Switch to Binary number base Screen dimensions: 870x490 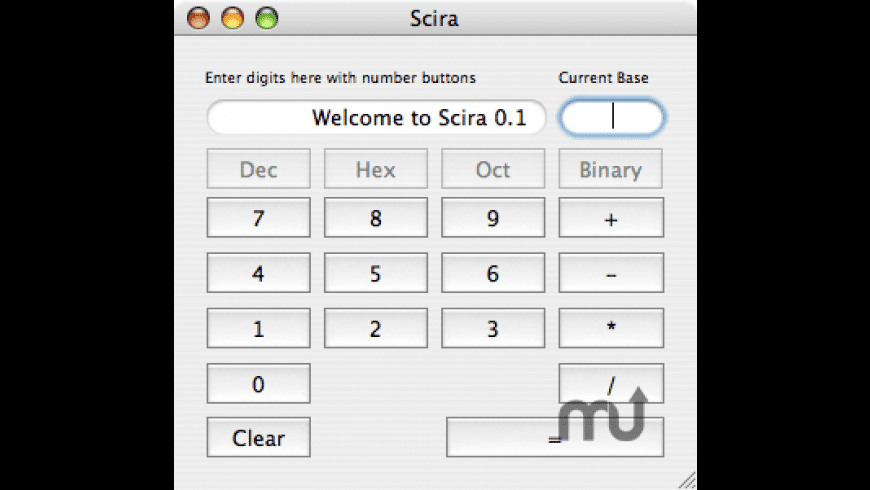[610, 169]
